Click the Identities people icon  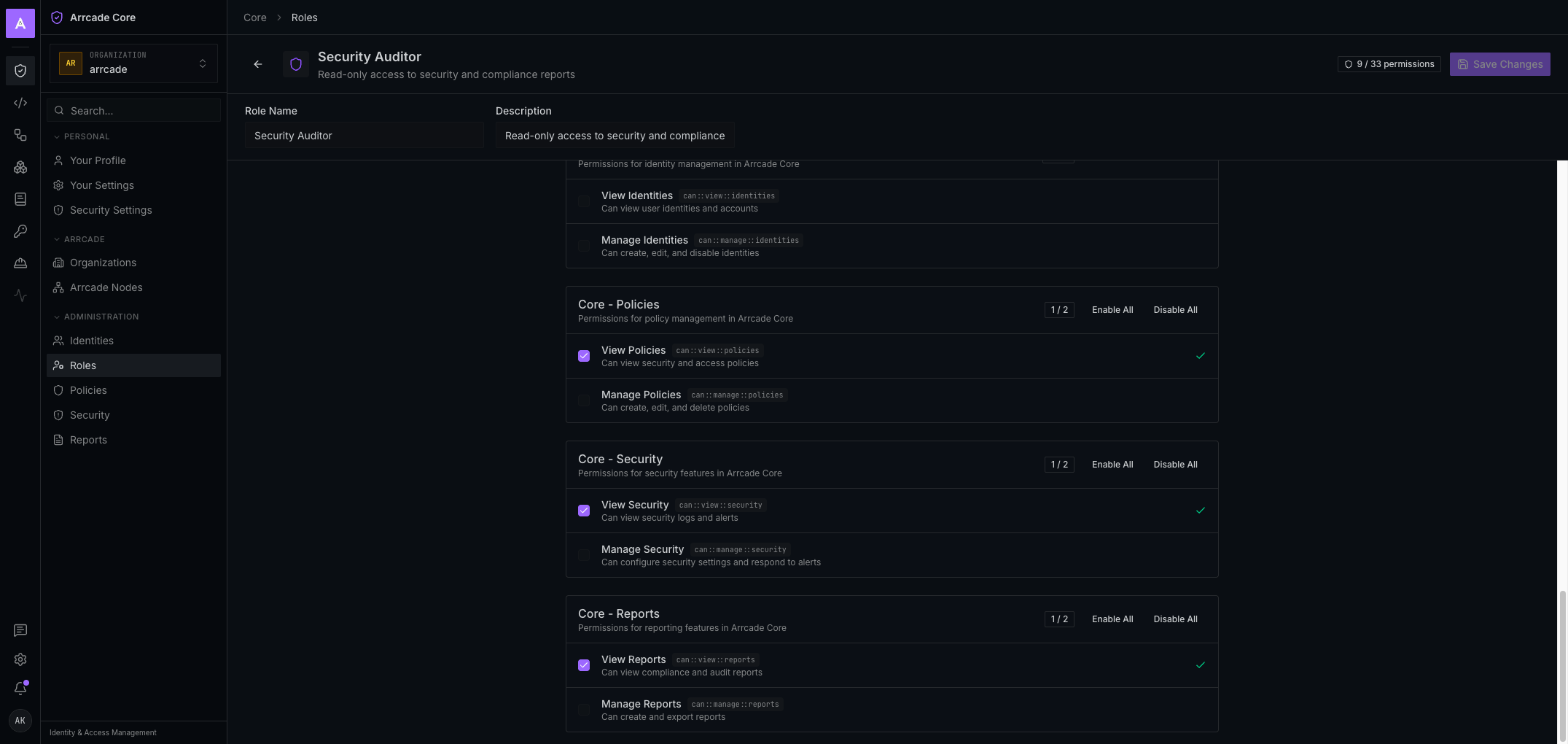pos(58,341)
